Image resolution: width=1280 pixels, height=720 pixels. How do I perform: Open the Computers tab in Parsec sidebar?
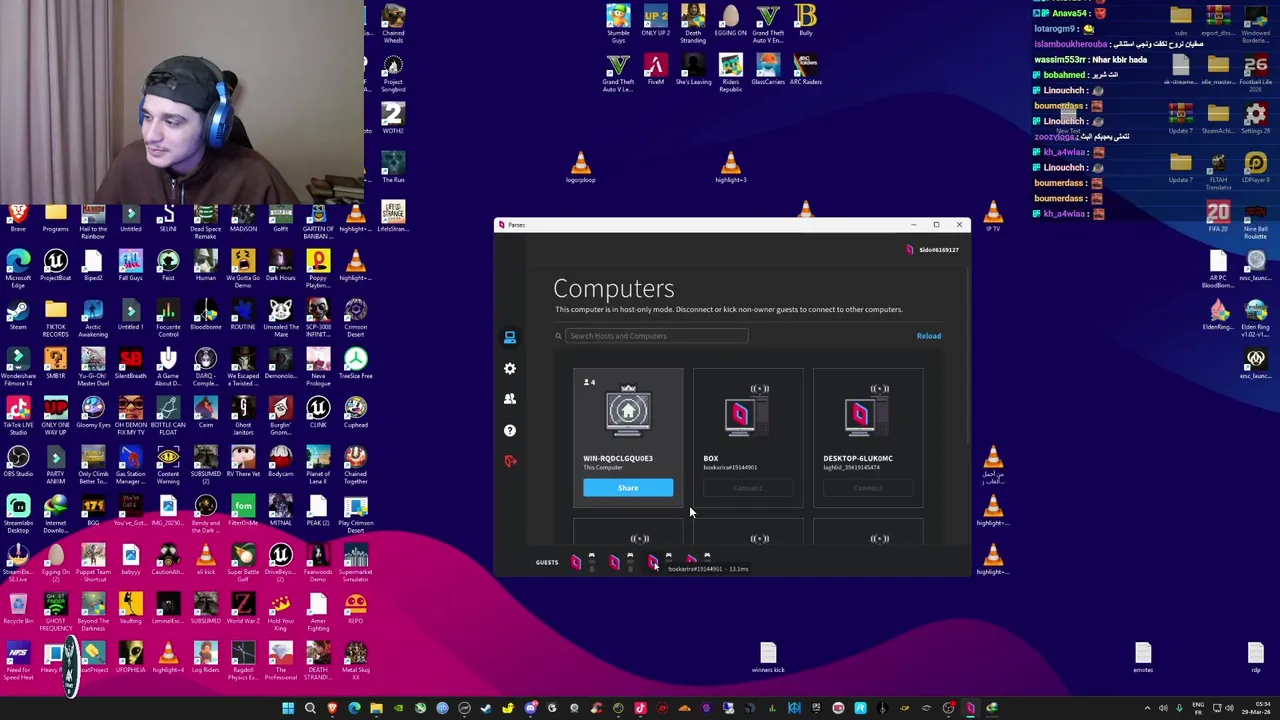[x=510, y=337]
